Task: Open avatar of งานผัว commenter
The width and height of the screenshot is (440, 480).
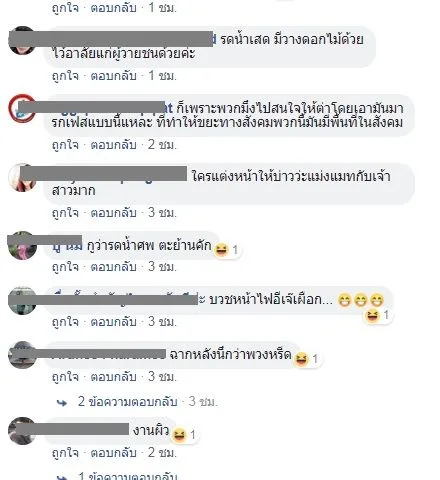Action: (x=22, y=431)
